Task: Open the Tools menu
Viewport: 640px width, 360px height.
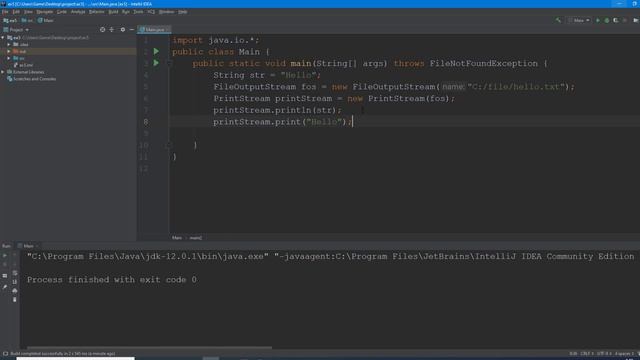Action: coord(138,12)
